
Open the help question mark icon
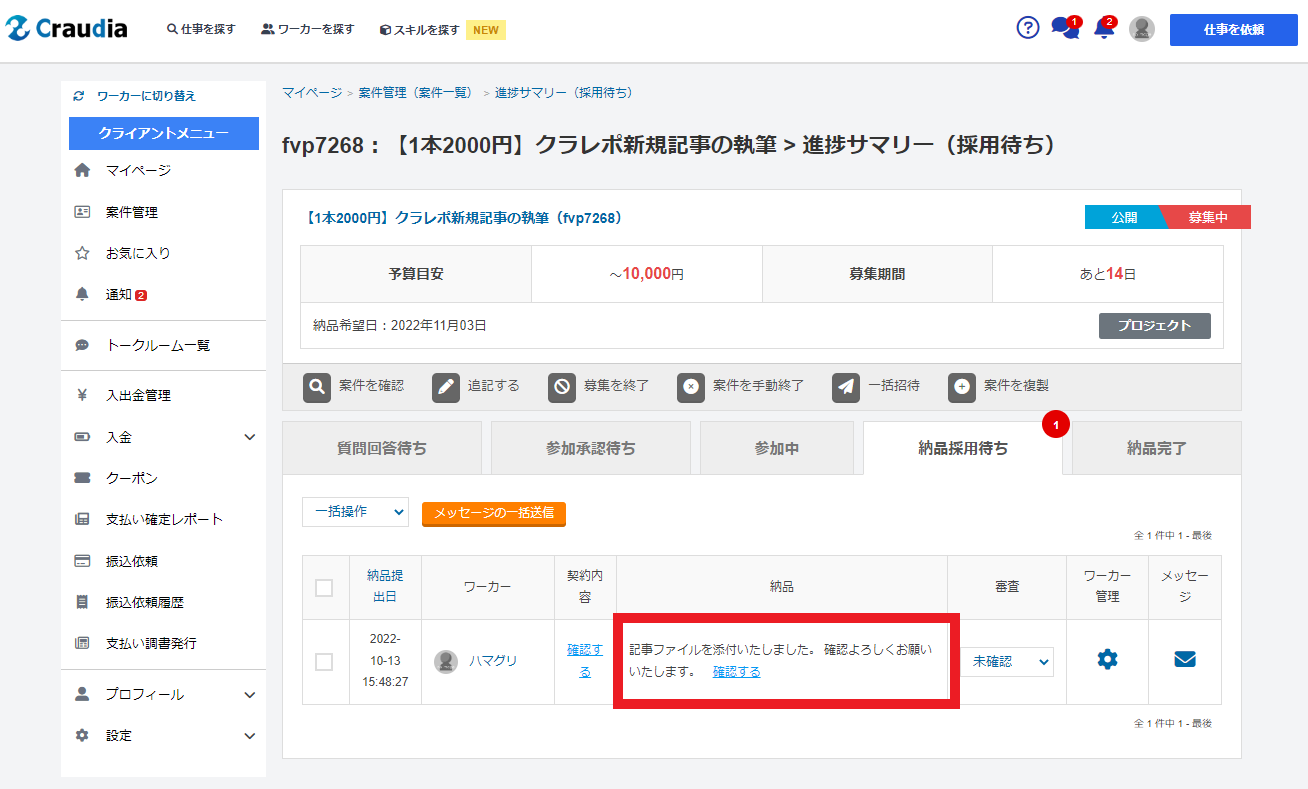point(1028,28)
